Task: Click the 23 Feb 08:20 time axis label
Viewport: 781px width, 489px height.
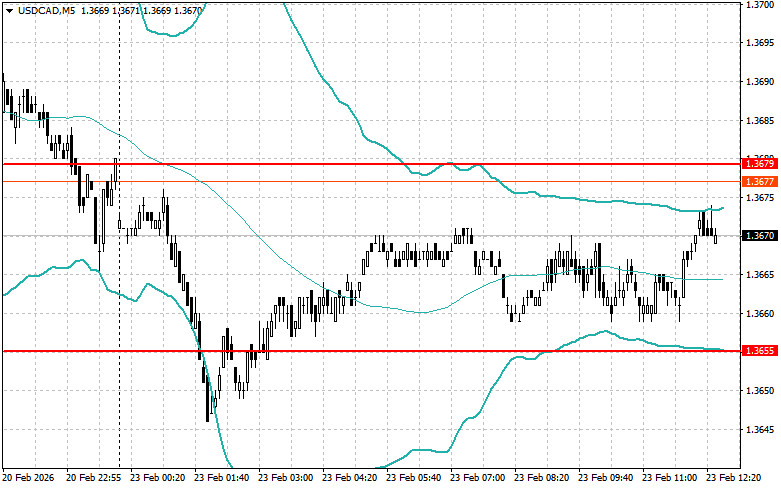Action: (541, 478)
